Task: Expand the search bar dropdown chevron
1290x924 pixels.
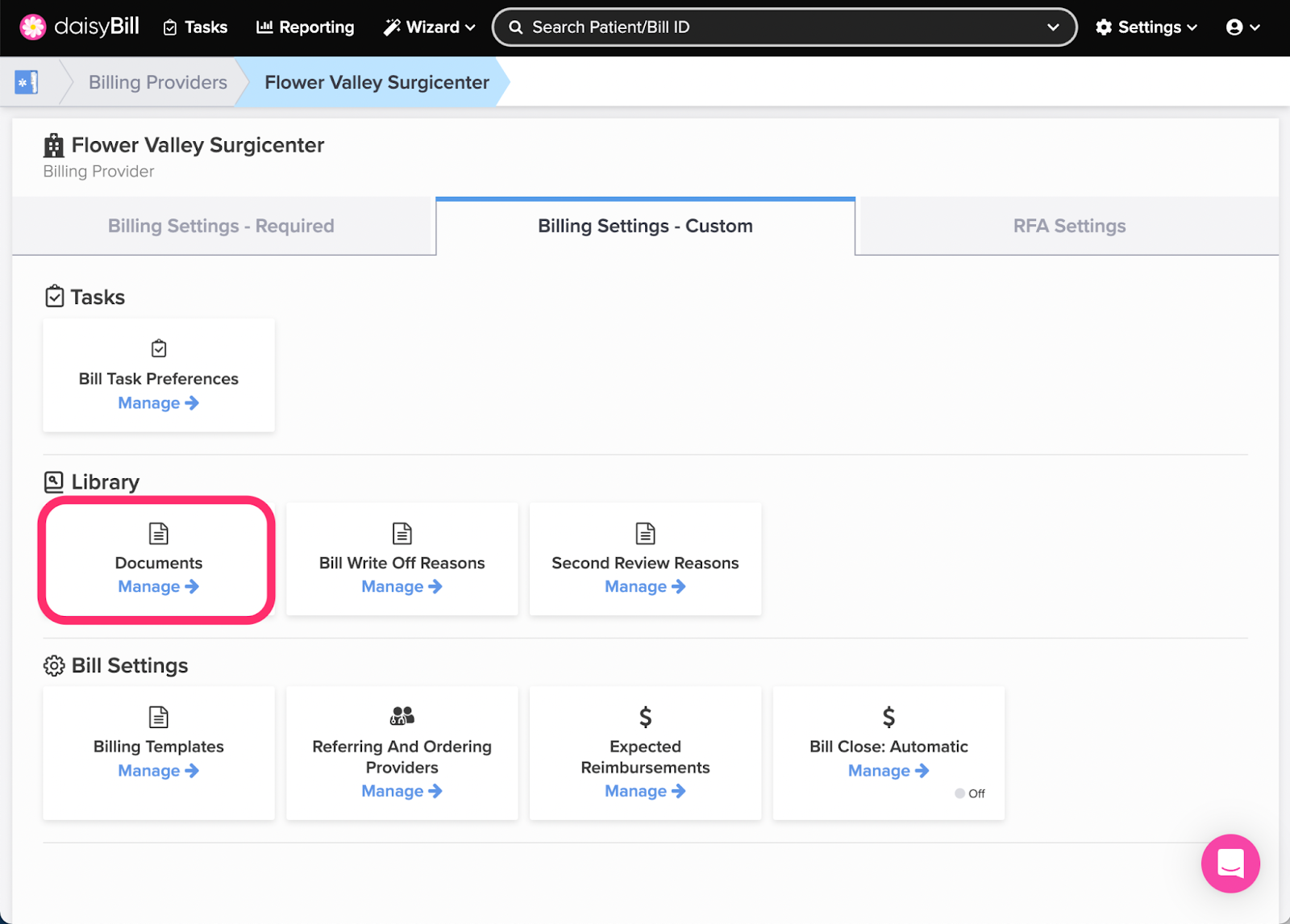Action: (x=1053, y=27)
